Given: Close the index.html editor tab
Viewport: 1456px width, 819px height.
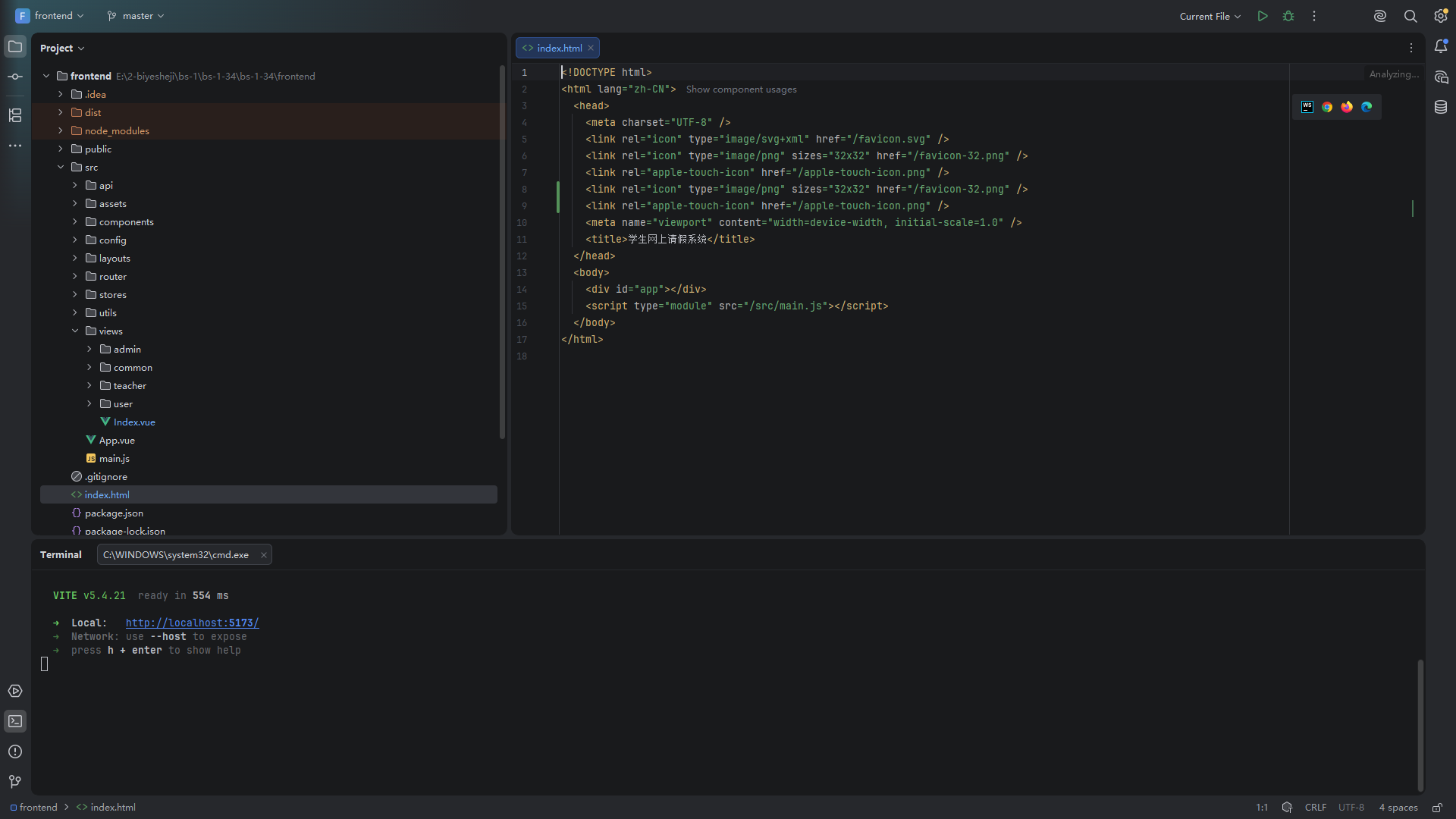Looking at the screenshot, I should [x=591, y=48].
